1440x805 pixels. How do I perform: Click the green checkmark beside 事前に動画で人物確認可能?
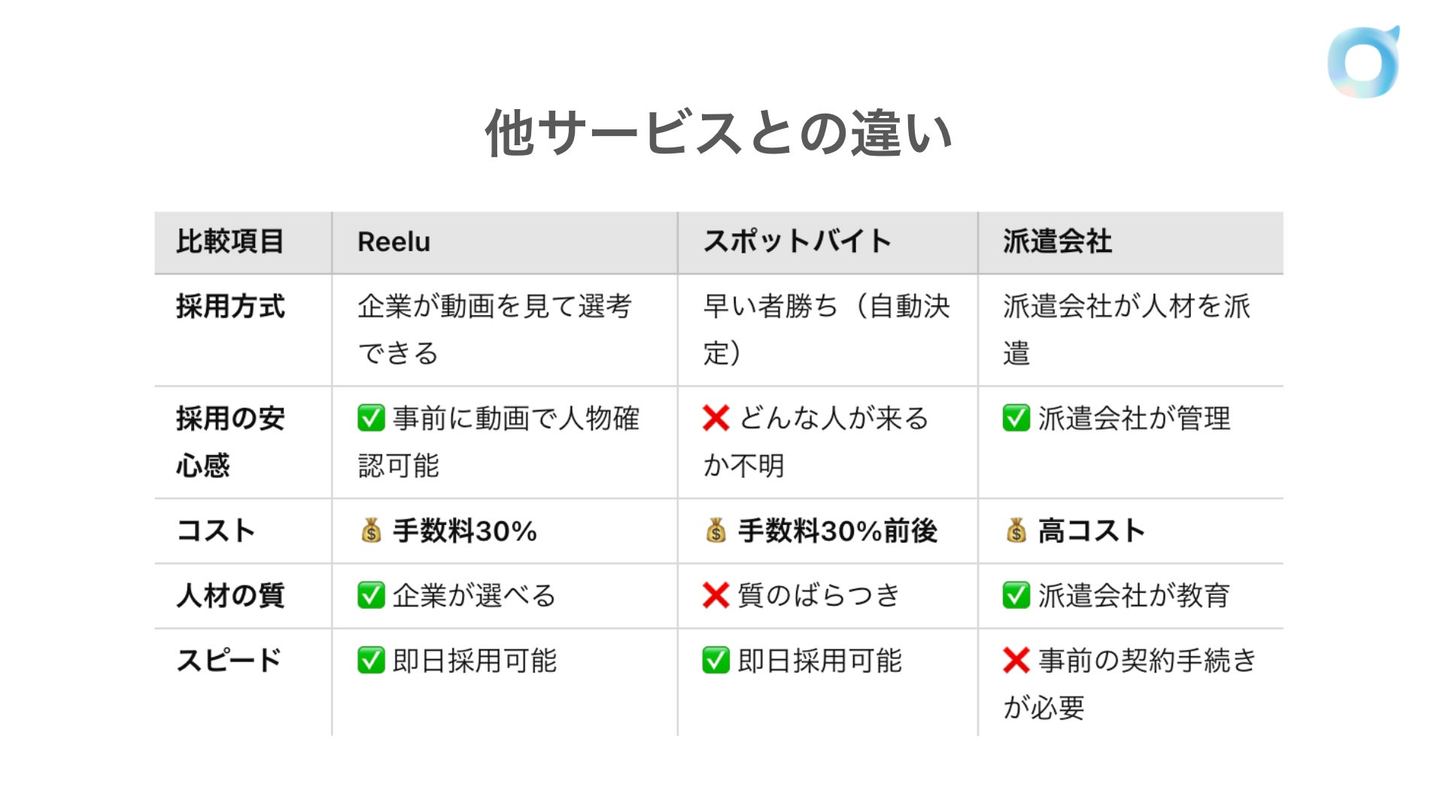tap(371, 418)
